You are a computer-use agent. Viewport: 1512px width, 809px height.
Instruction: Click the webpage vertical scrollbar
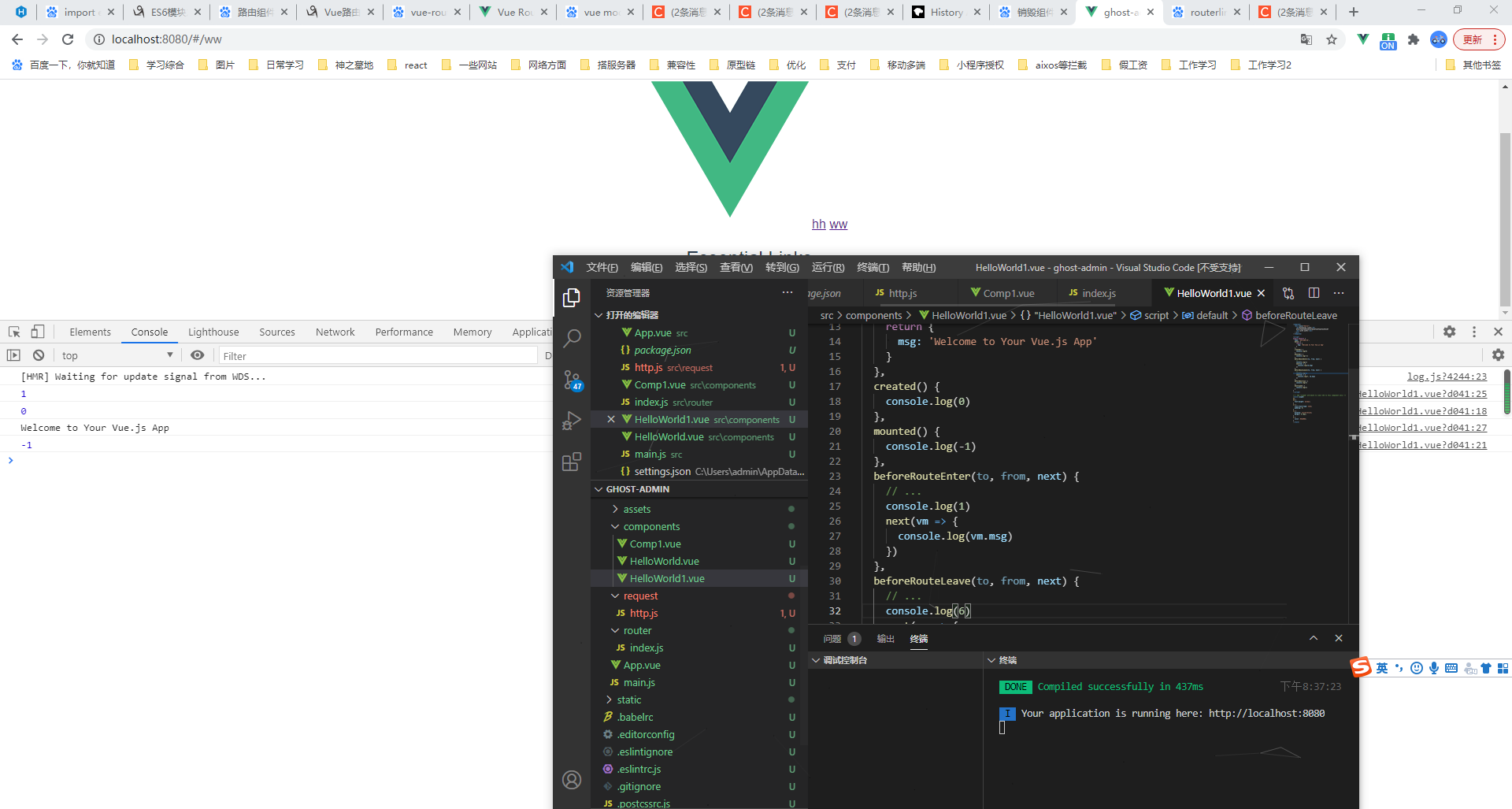coord(1505,221)
